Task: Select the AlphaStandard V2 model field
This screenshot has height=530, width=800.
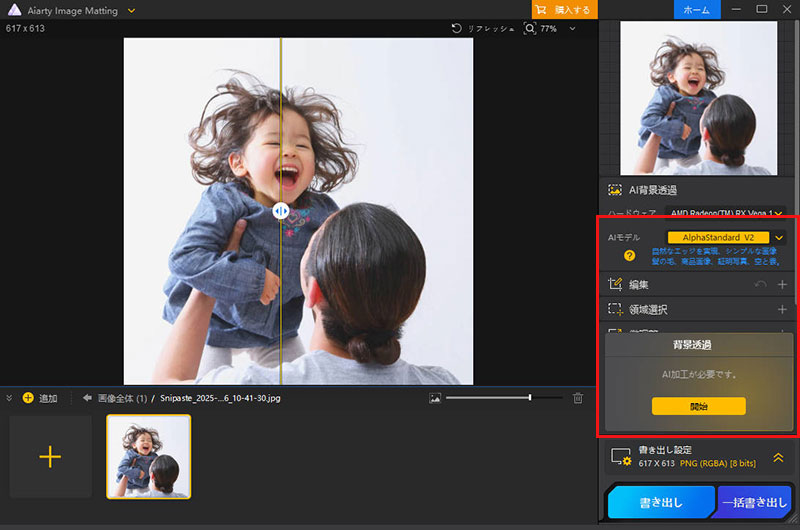Action: tap(718, 237)
